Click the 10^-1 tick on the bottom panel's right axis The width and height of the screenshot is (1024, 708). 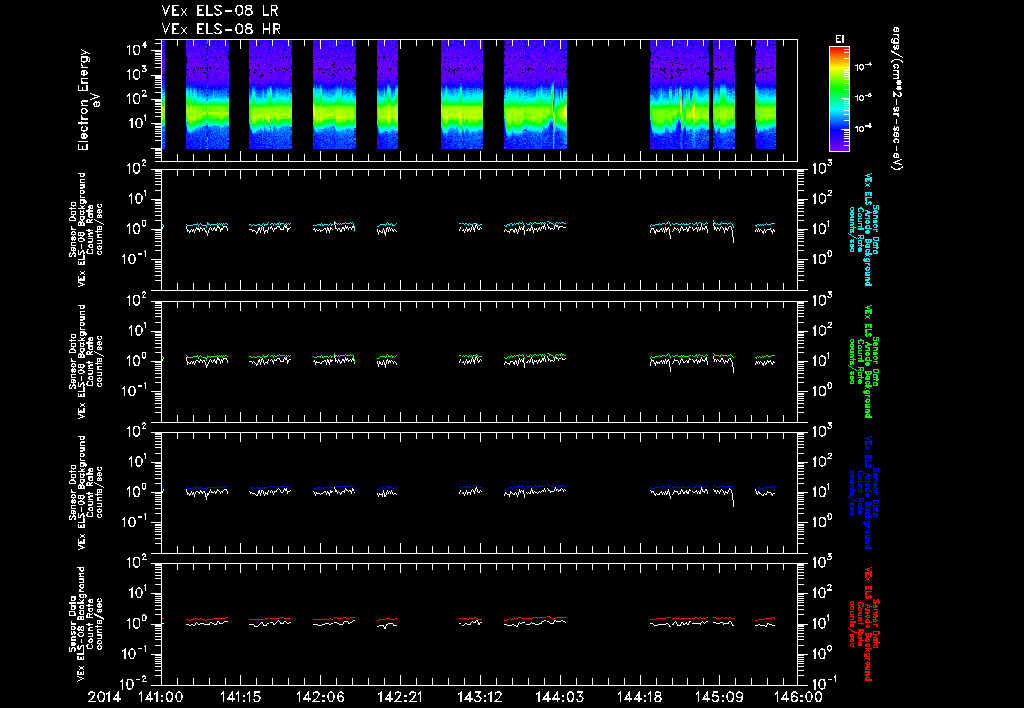point(822,684)
